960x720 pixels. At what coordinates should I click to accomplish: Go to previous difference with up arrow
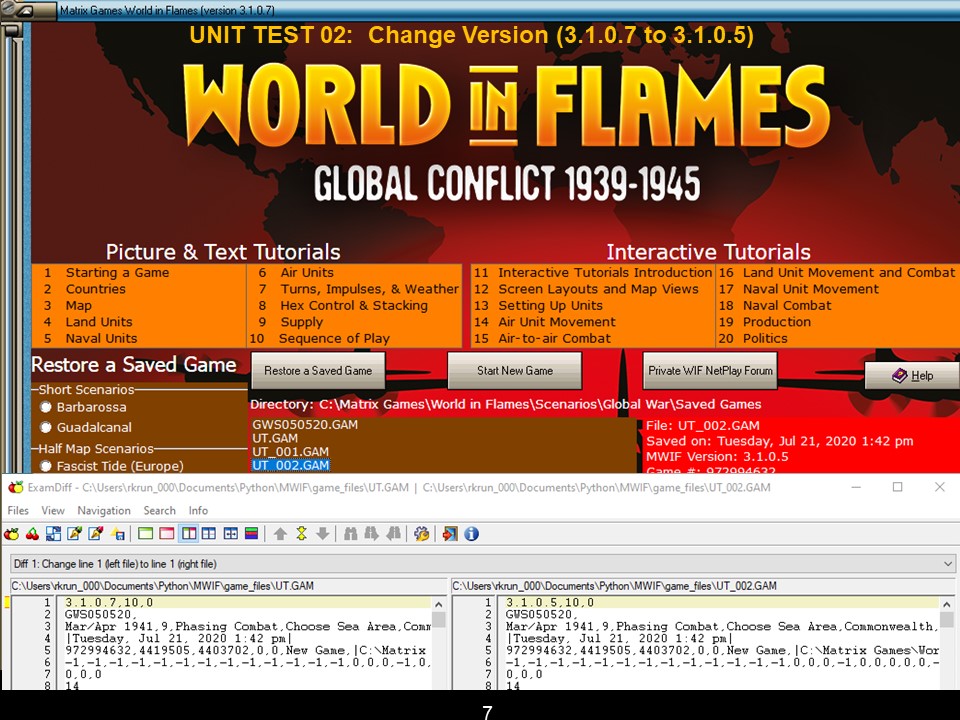[280, 534]
